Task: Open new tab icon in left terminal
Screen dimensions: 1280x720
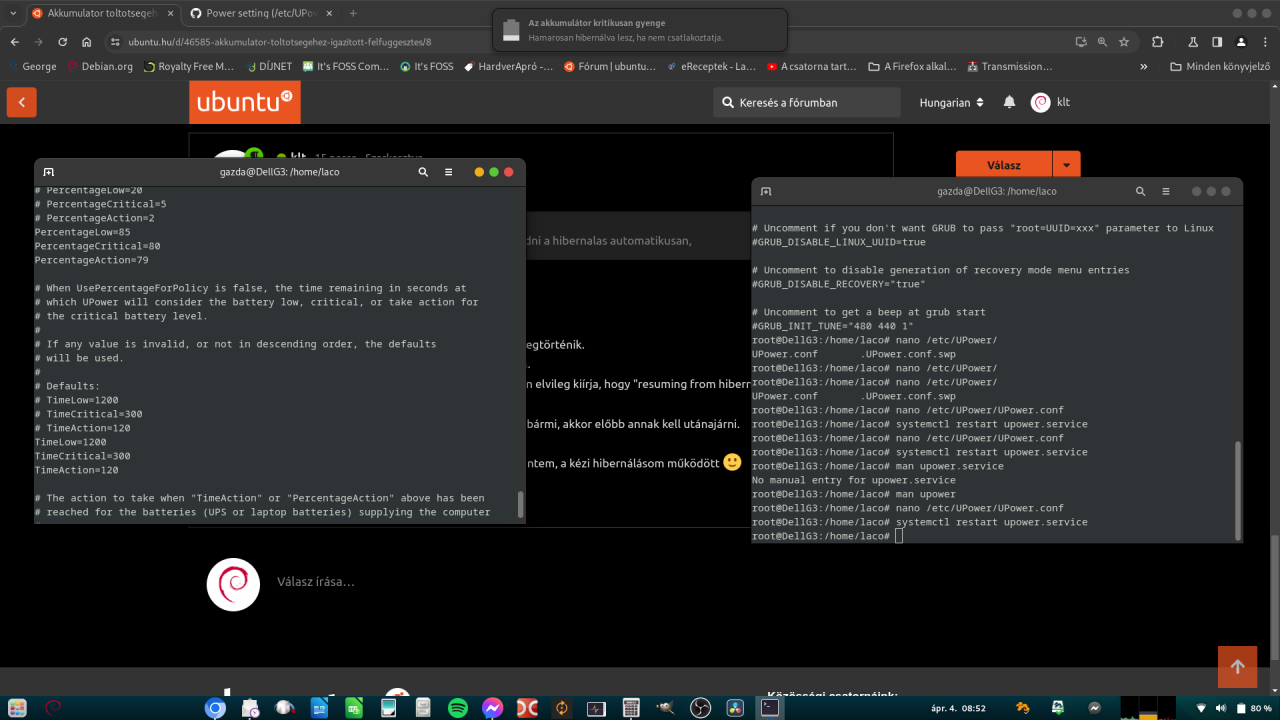Action: (x=49, y=172)
